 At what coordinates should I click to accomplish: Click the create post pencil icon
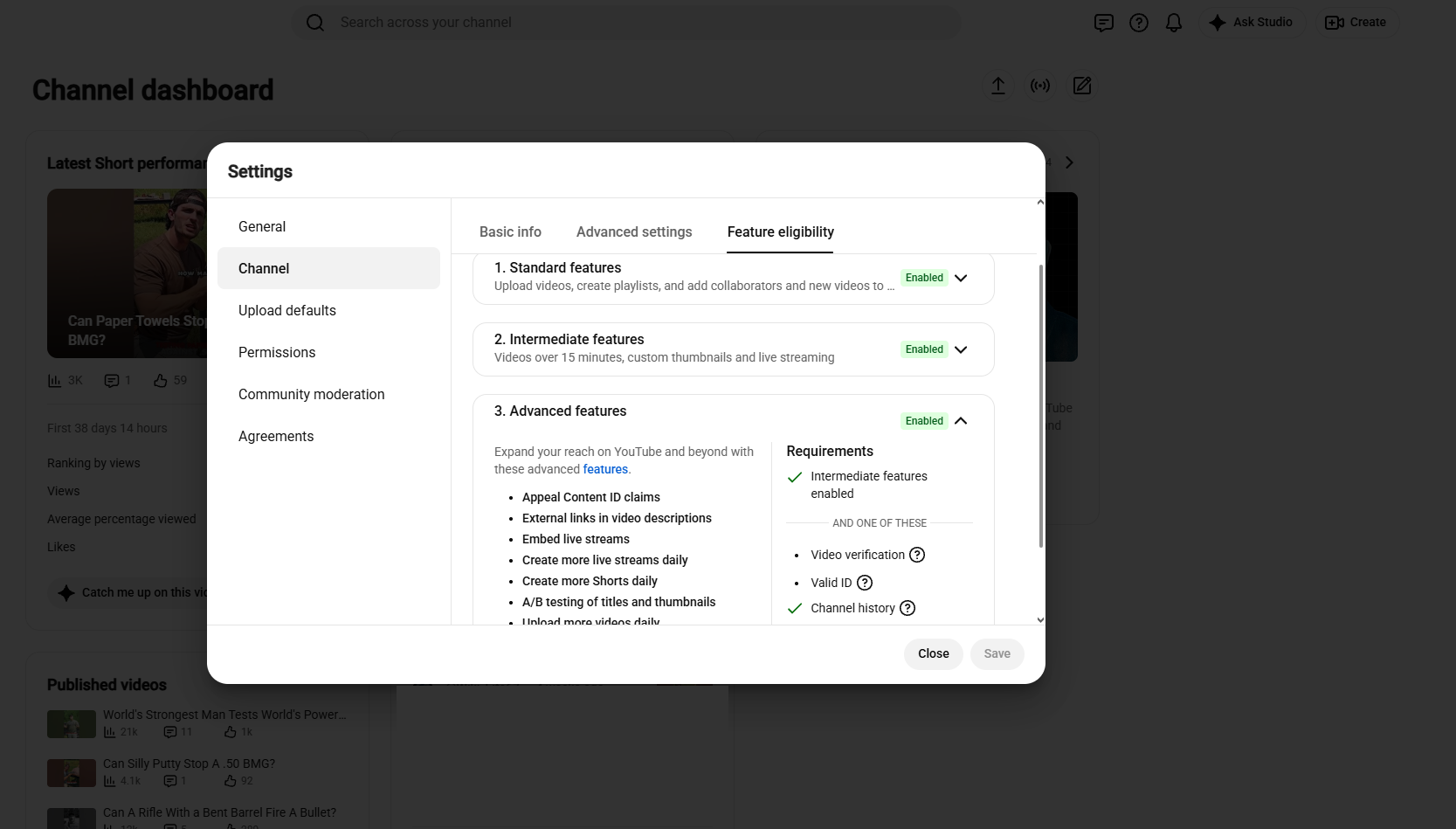[x=1082, y=86]
